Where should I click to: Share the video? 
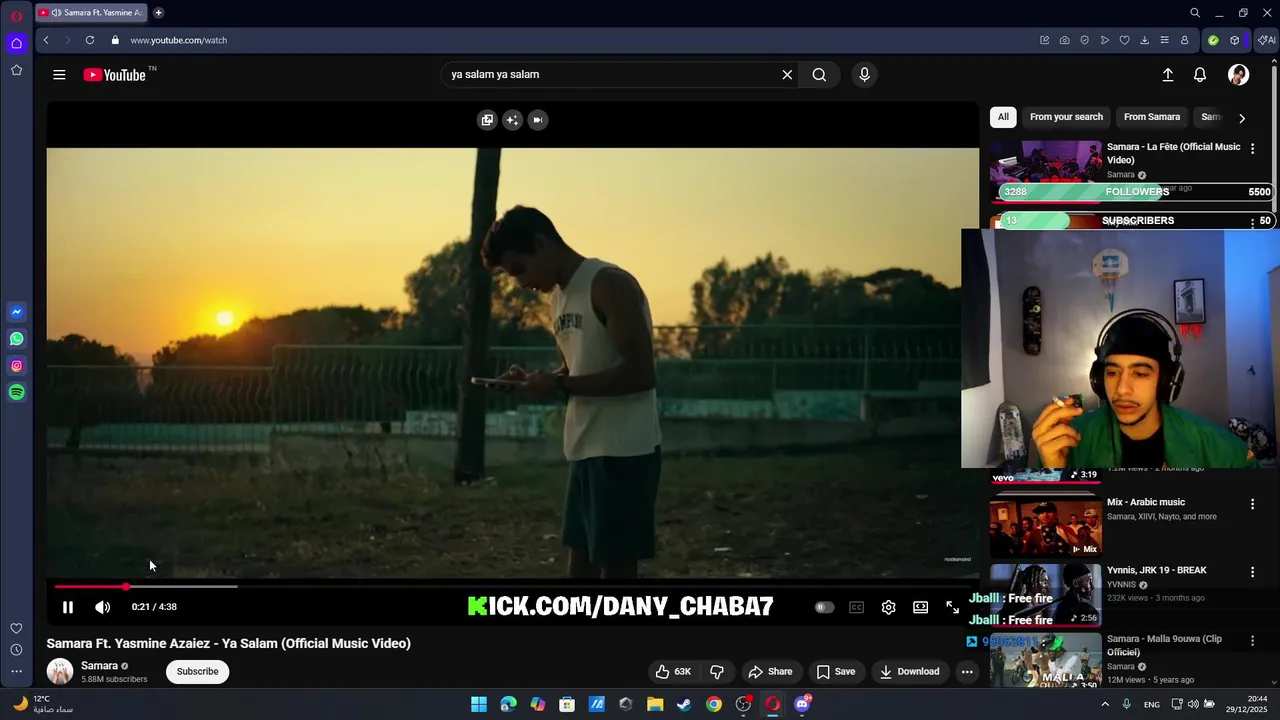point(770,672)
